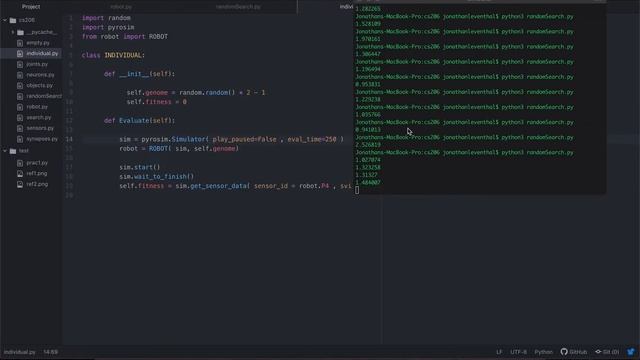This screenshot has width=640, height=360.
Task: Click the file icon beside sensors.py
Action: point(20,128)
